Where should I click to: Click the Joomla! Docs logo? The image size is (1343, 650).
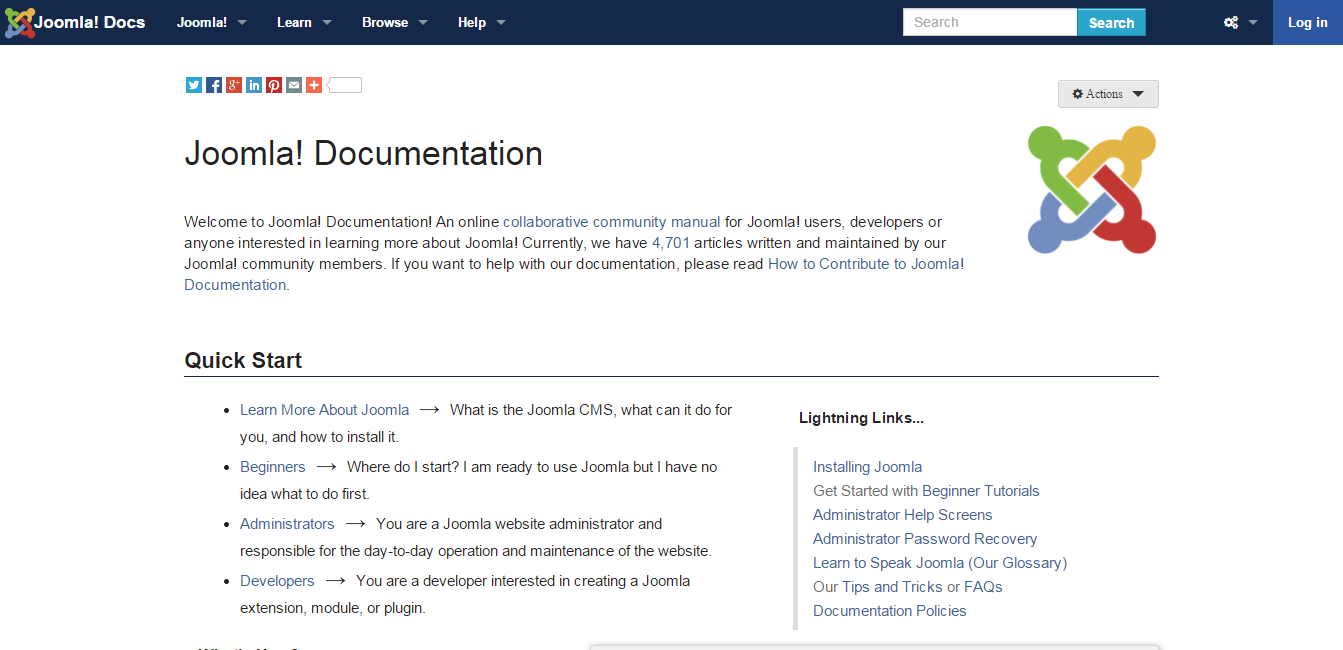(x=75, y=21)
